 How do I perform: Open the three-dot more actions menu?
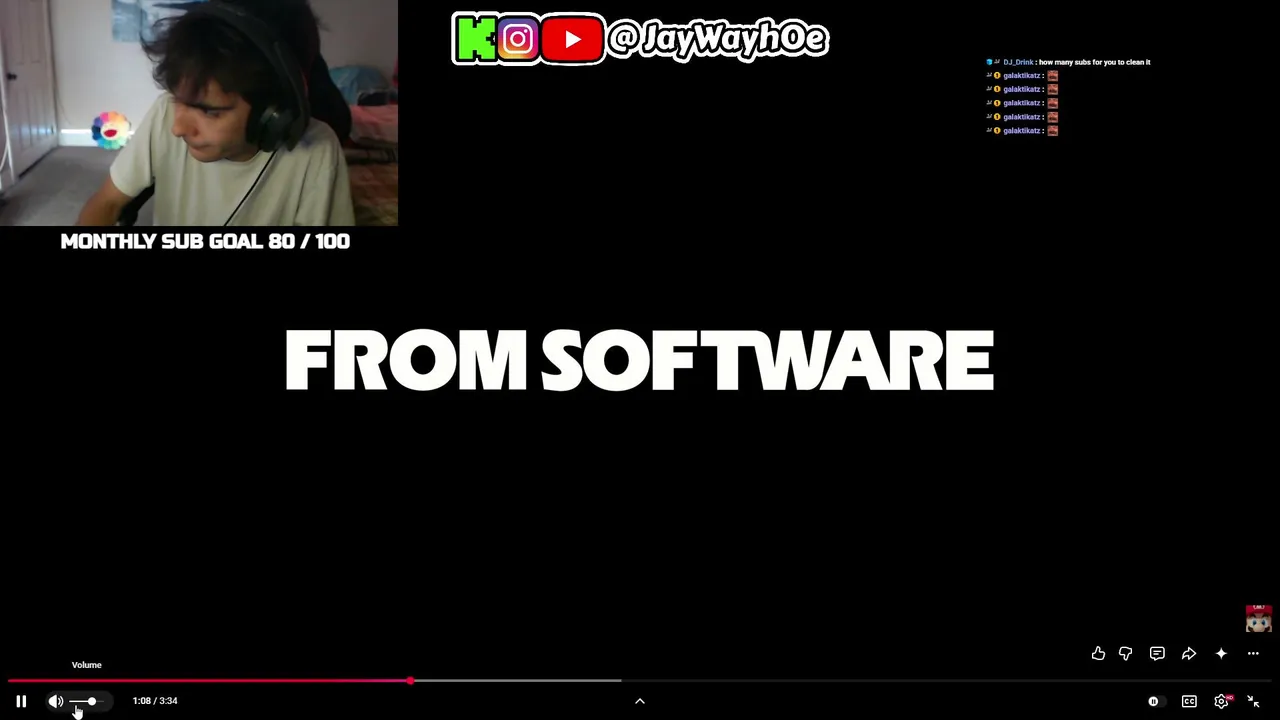pyautogui.click(x=1253, y=653)
